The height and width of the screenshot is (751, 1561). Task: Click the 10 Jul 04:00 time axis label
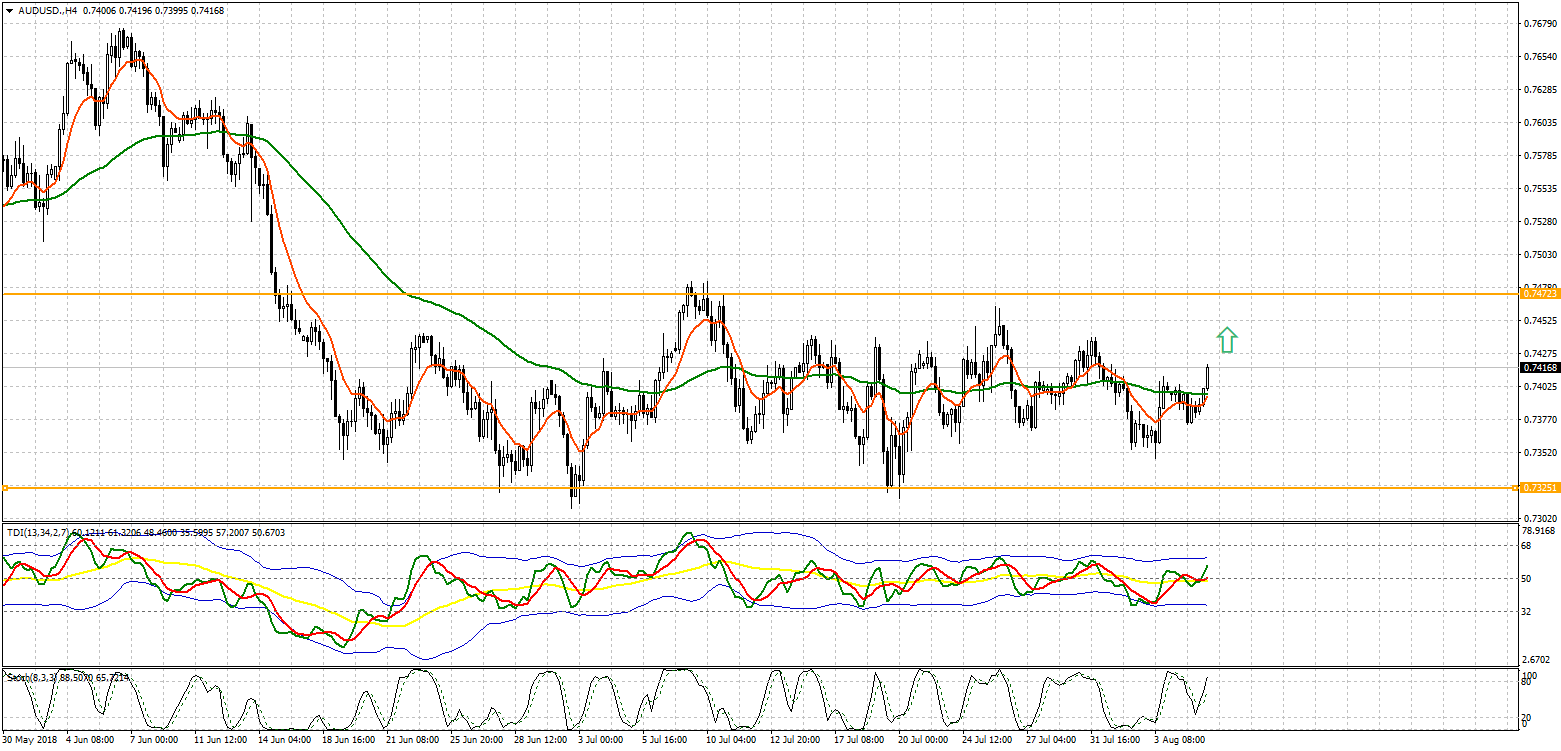pos(733,741)
